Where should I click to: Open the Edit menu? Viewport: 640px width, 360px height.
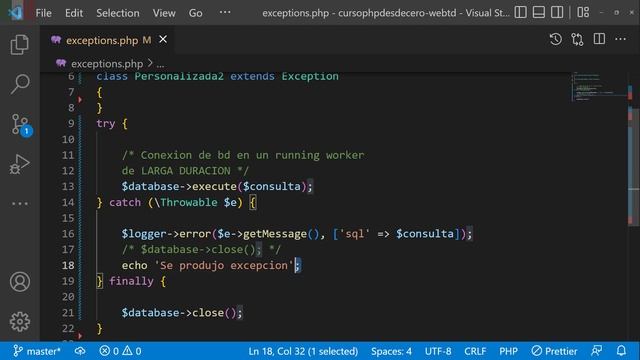(x=74, y=13)
